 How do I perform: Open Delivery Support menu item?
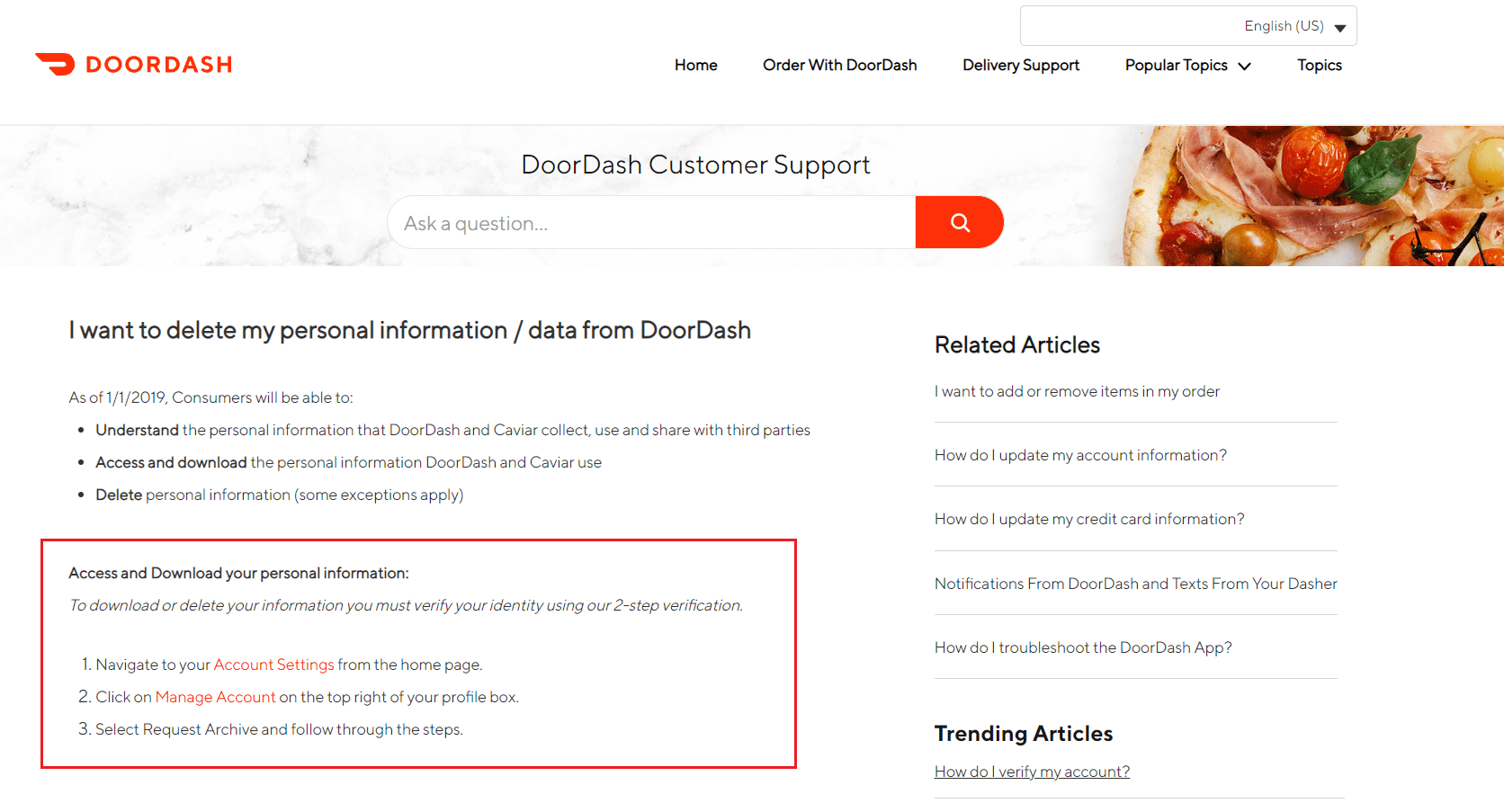pos(1021,66)
